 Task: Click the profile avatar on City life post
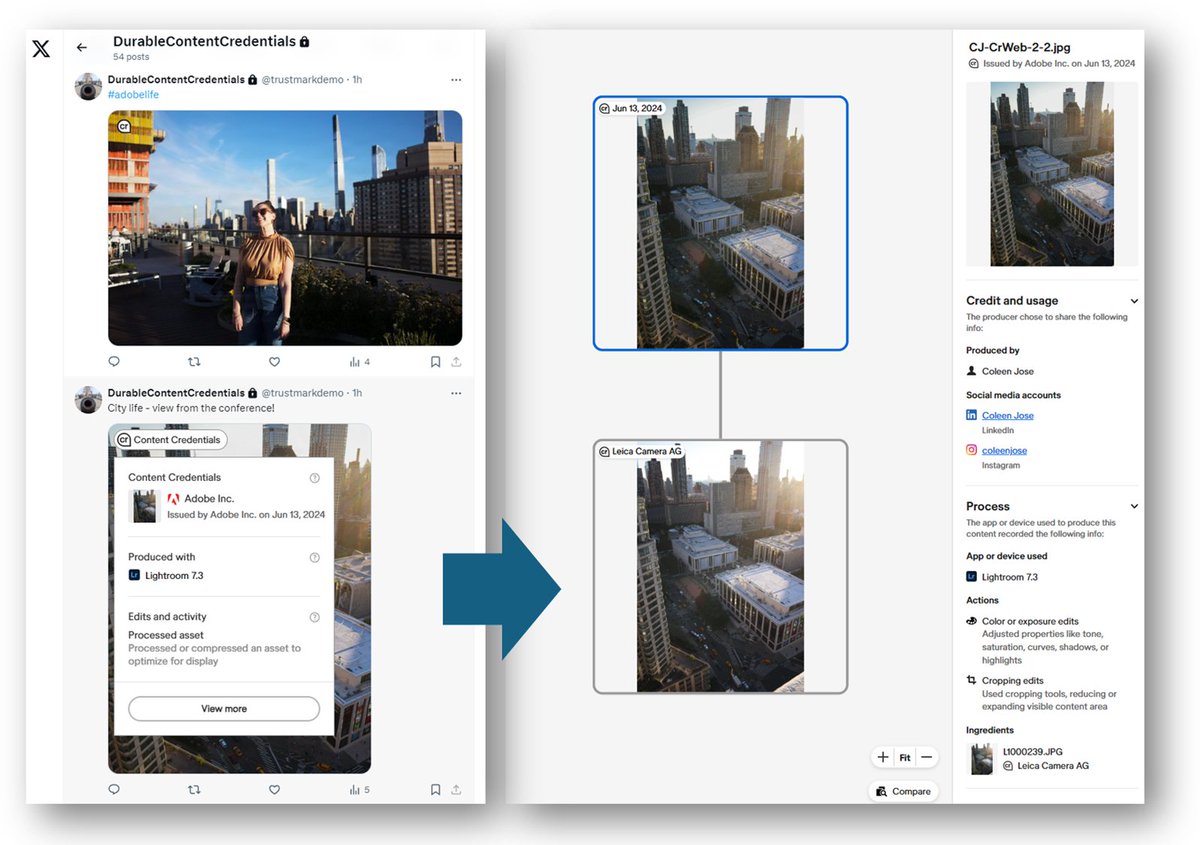(x=88, y=400)
